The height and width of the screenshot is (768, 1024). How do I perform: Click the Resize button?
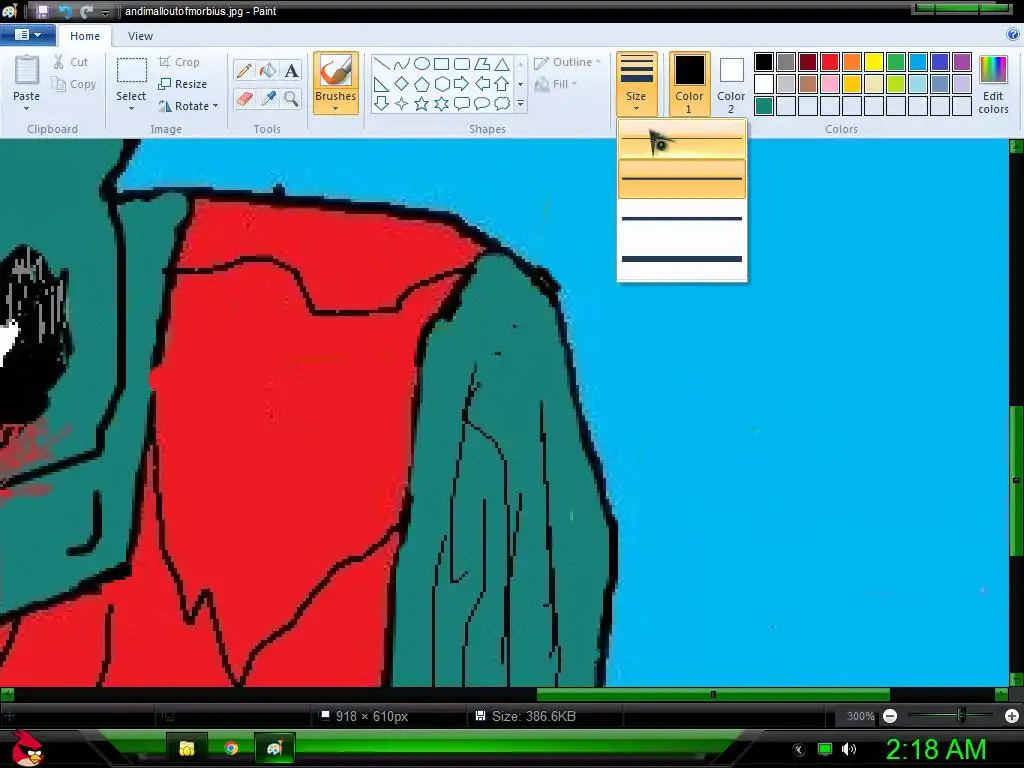(x=183, y=84)
